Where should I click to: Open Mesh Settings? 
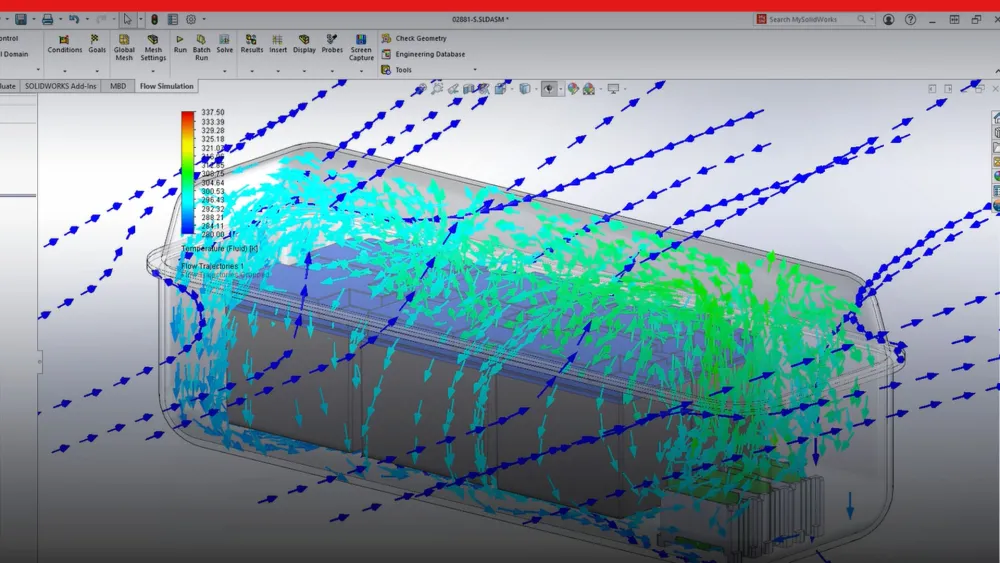pyautogui.click(x=153, y=48)
